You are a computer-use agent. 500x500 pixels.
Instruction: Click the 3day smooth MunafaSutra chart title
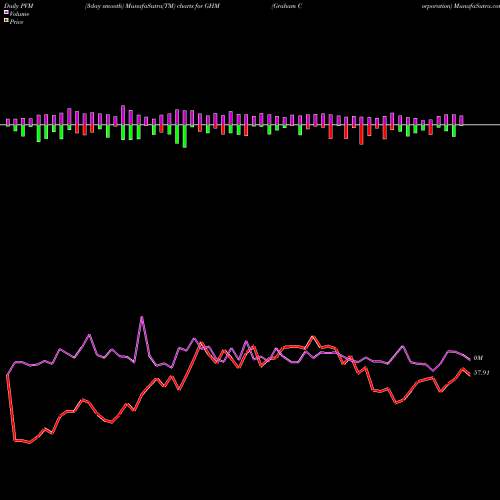point(152,6)
